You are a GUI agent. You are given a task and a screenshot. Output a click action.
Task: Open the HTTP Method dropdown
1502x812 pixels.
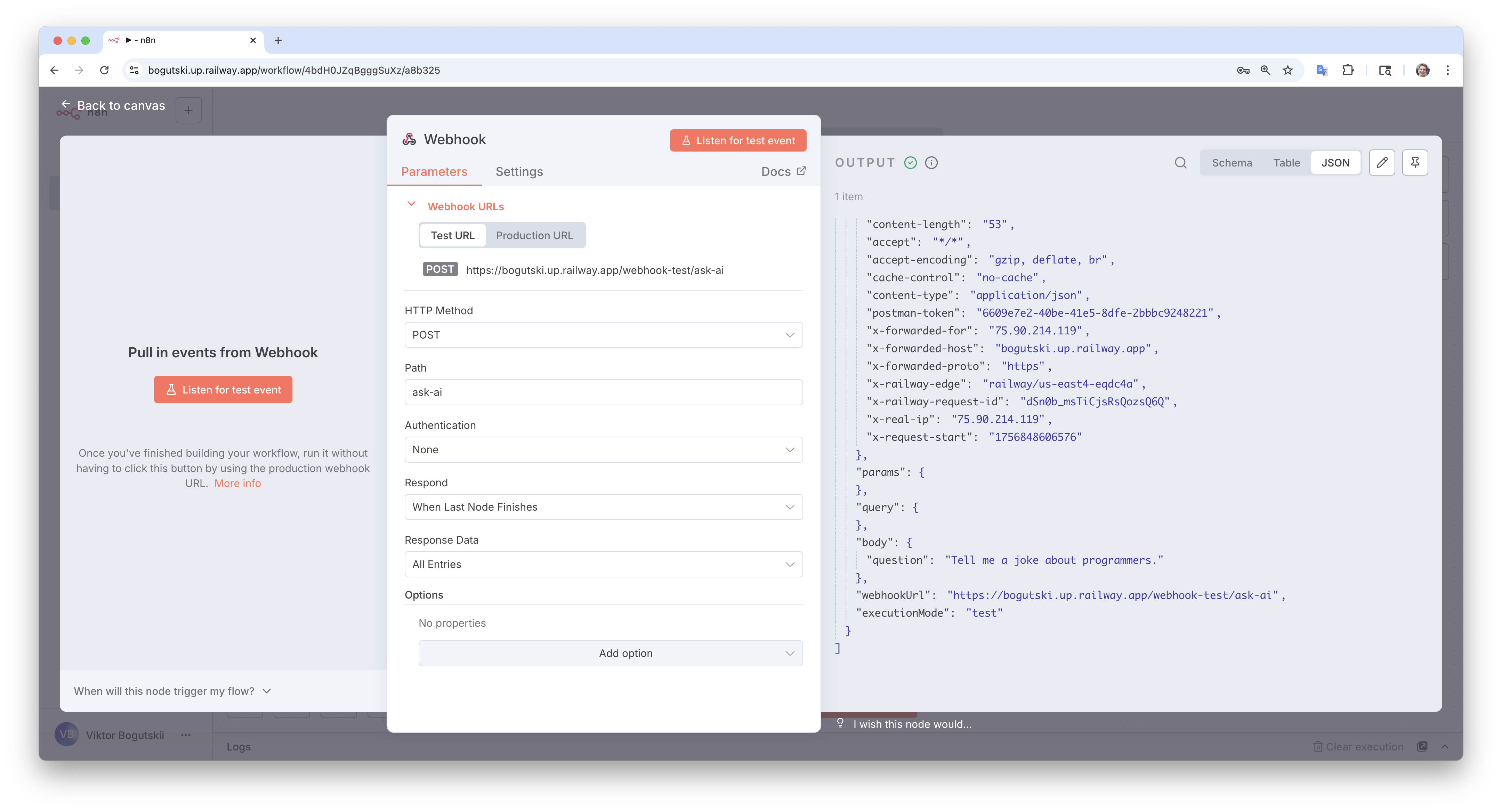pos(603,335)
